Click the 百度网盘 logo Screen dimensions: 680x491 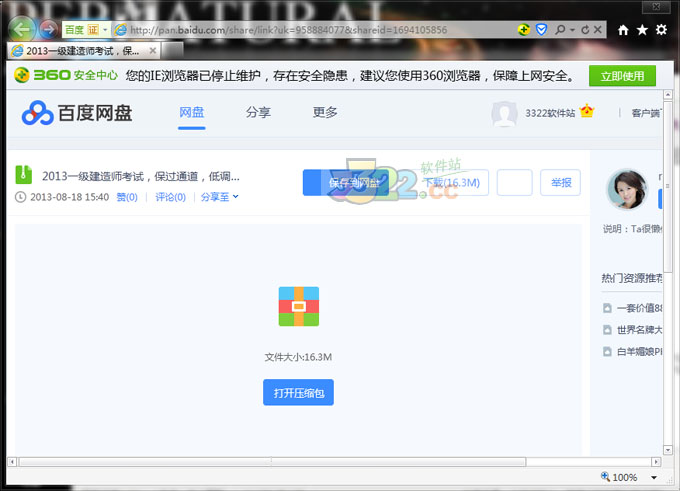pyautogui.click(x=77, y=113)
